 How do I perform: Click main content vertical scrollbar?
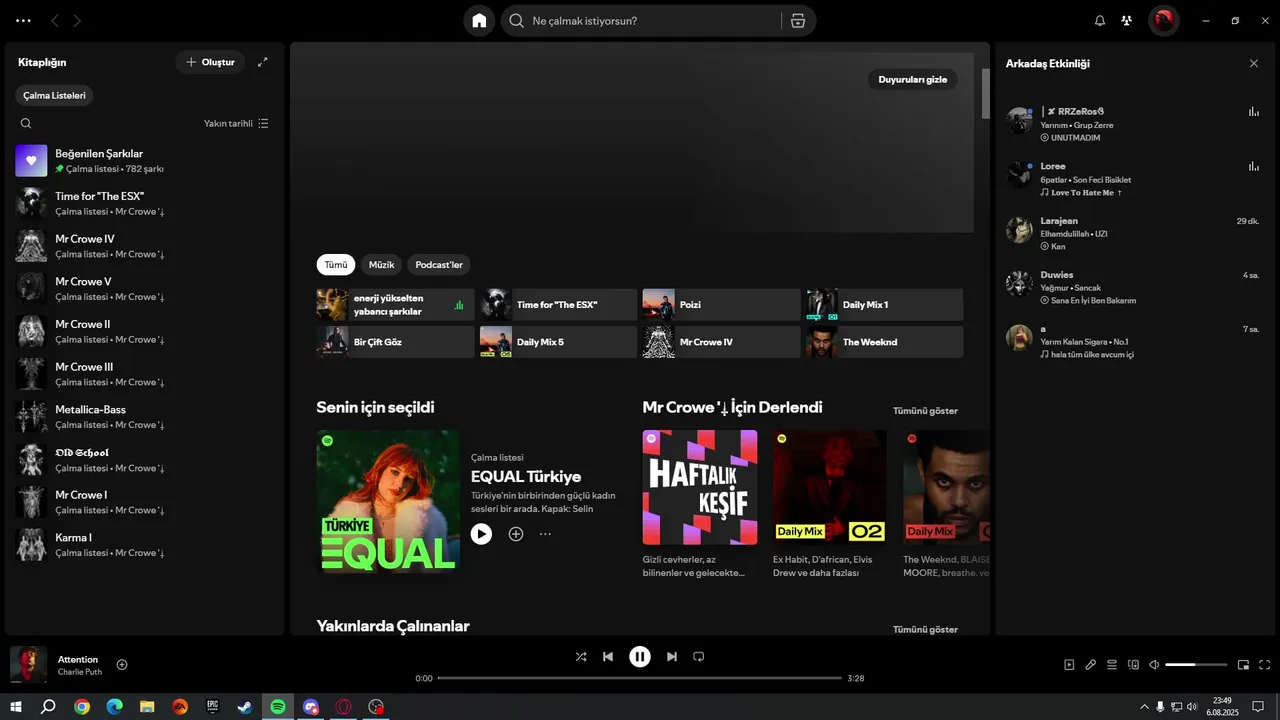985,93
